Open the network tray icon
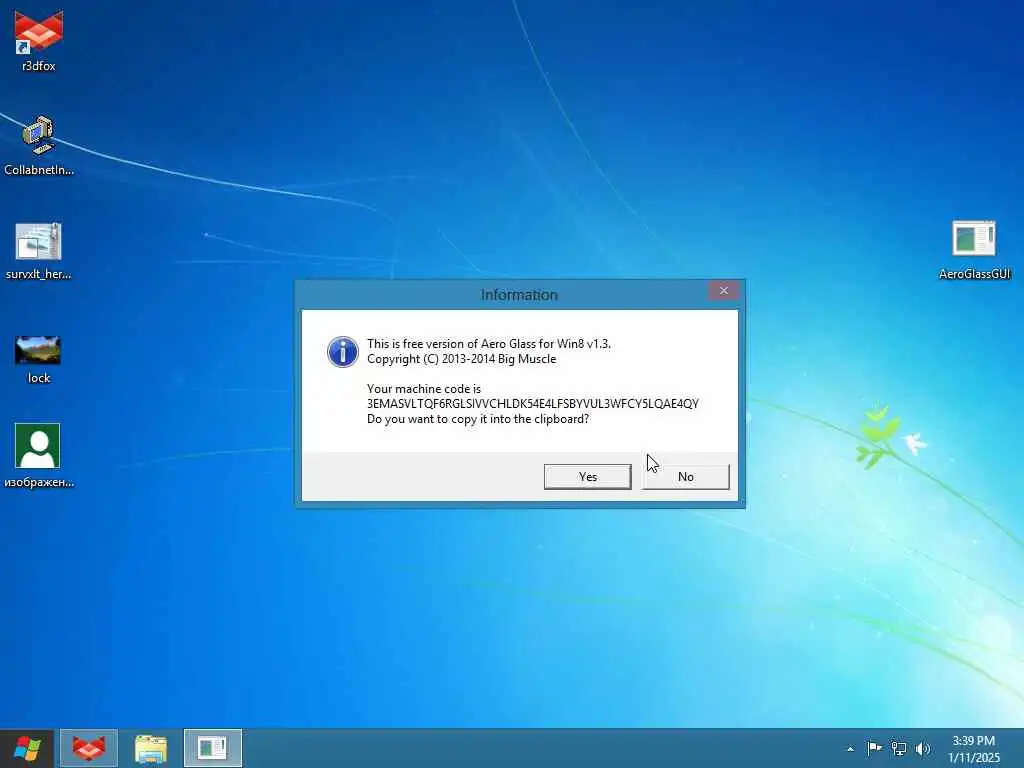 899,748
